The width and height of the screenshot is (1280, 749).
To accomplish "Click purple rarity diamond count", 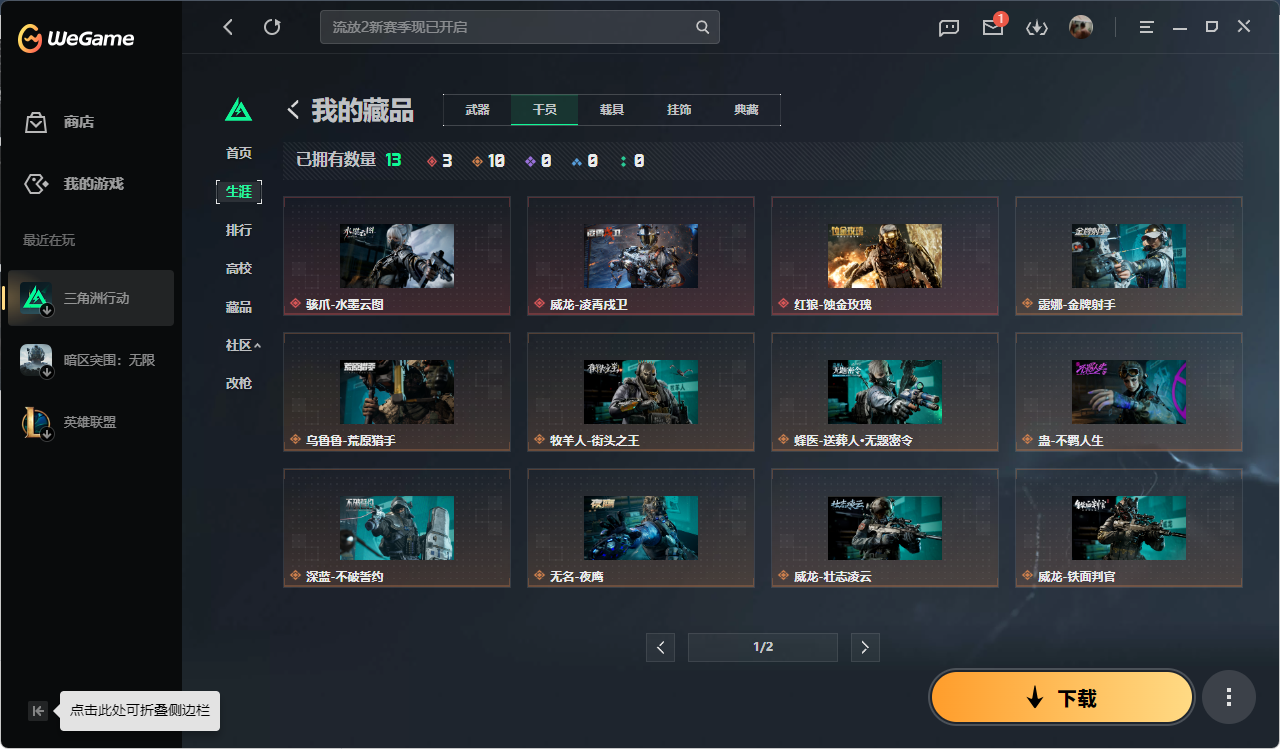I will tap(538, 160).
